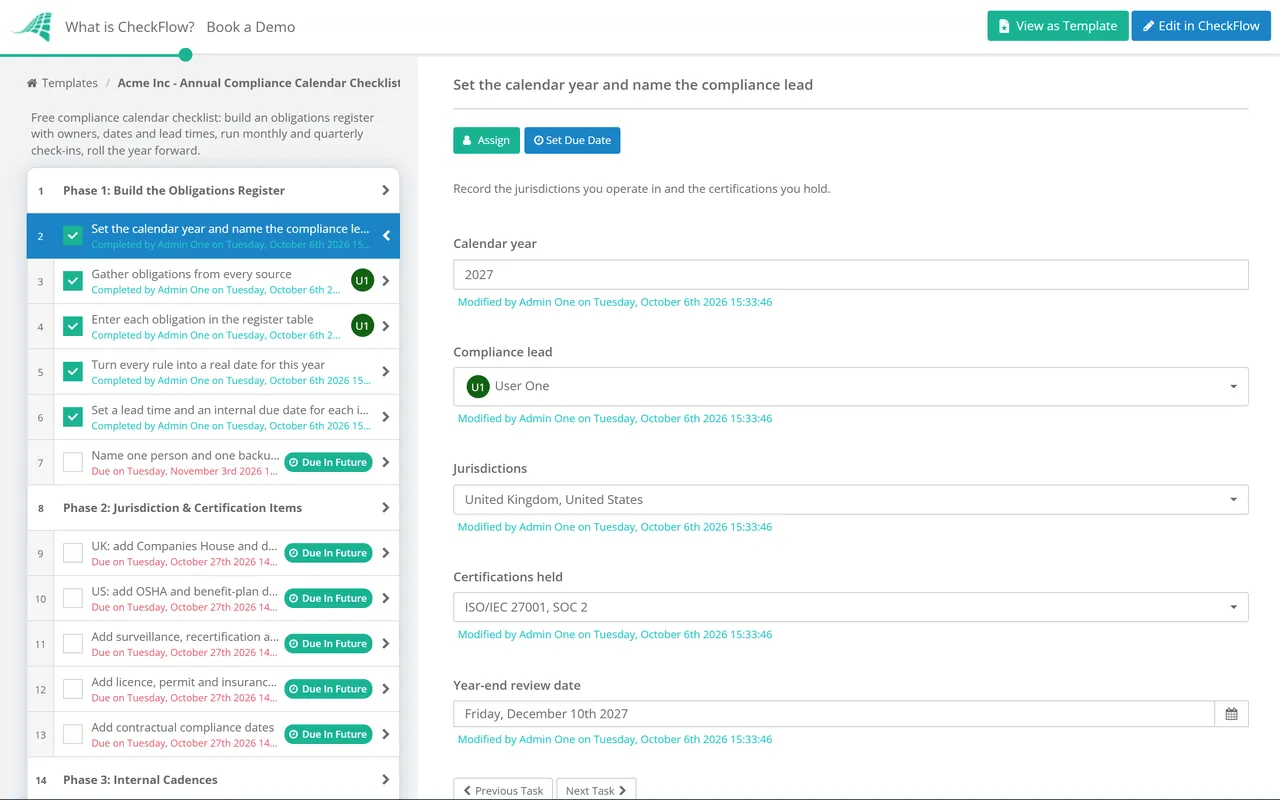This screenshot has height=800, width=1280.
Task: Go to Next Task
Action: tap(596, 790)
